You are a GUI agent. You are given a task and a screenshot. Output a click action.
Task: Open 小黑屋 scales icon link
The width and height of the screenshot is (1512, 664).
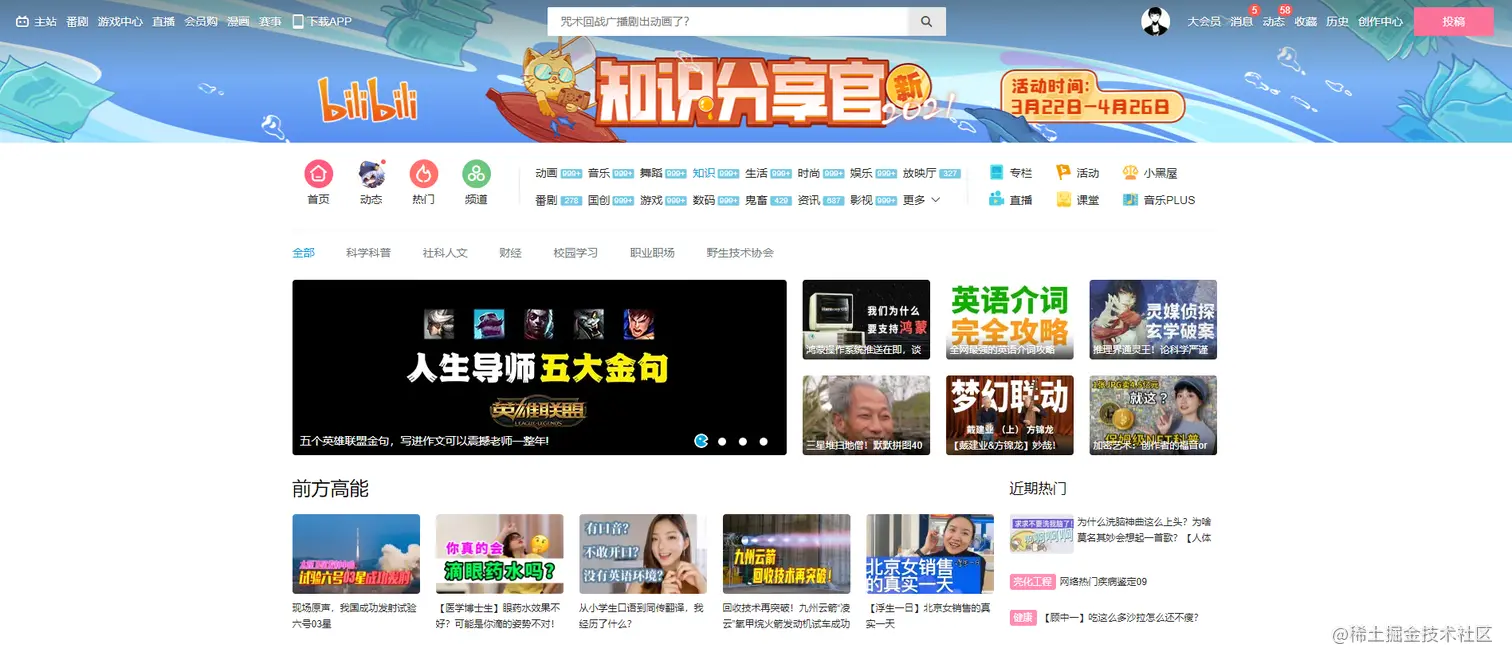click(1150, 173)
